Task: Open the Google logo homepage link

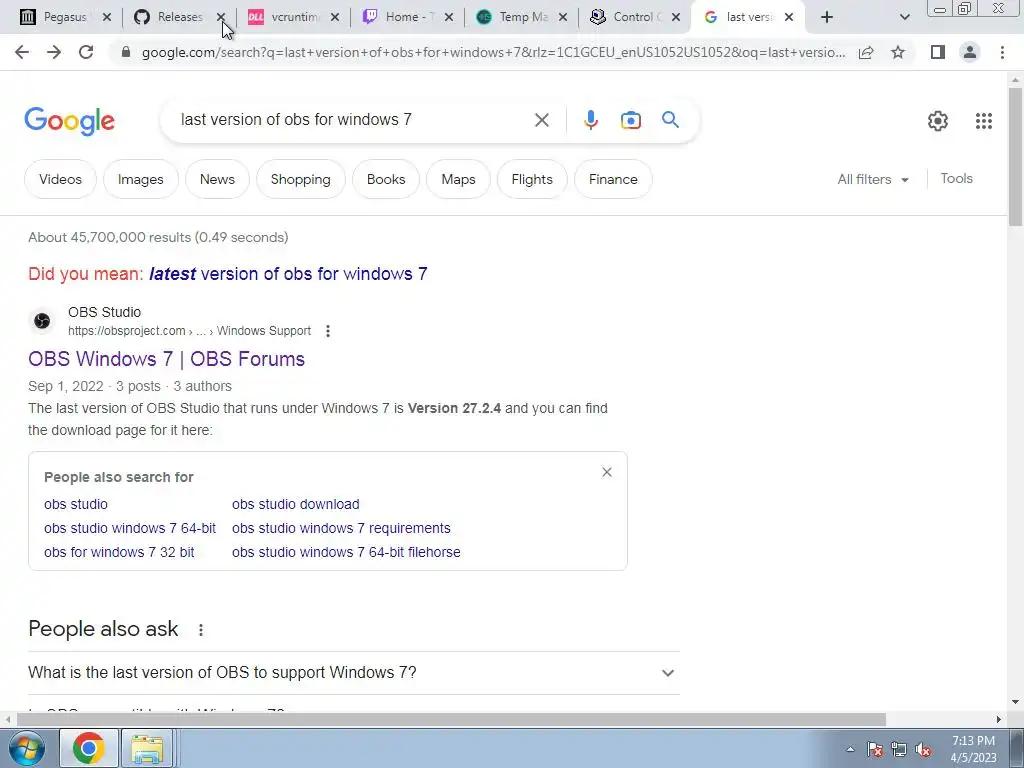Action: pos(69,121)
